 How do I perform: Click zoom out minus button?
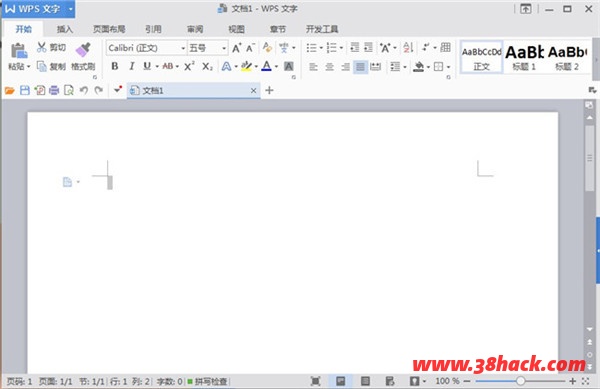point(467,381)
